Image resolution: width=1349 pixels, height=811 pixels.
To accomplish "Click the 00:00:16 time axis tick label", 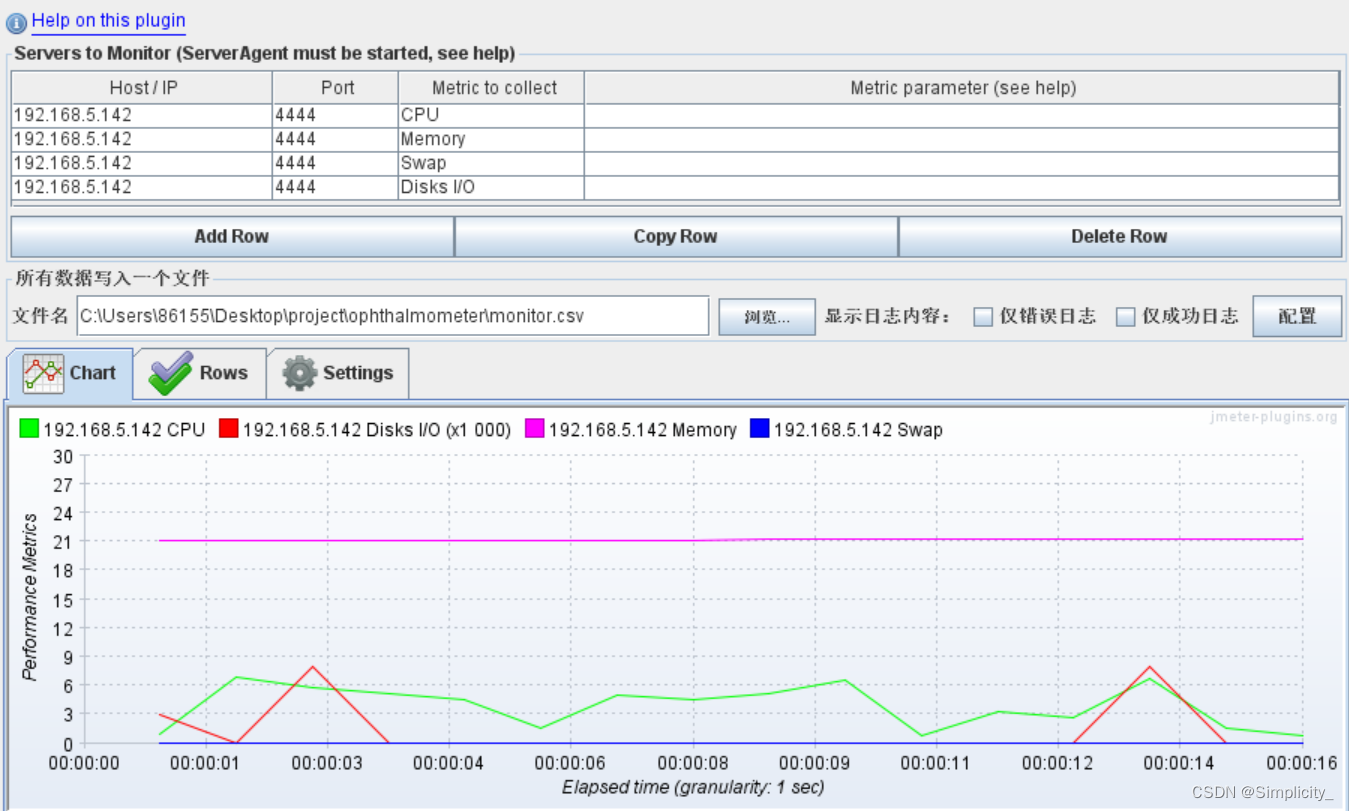I will click(1300, 763).
